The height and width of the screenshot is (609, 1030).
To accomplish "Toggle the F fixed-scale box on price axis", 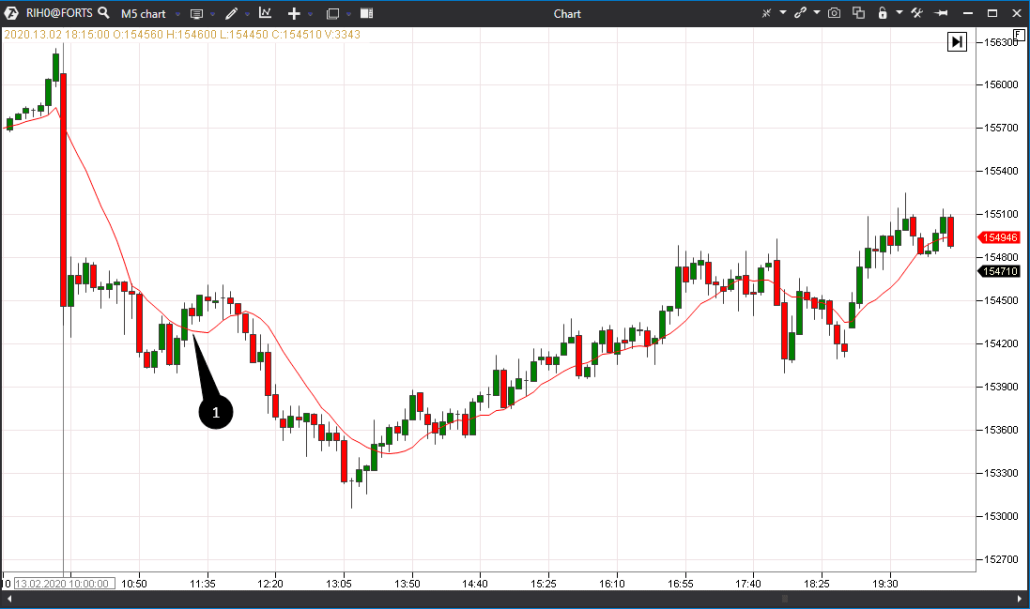I will click(1017, 35).
